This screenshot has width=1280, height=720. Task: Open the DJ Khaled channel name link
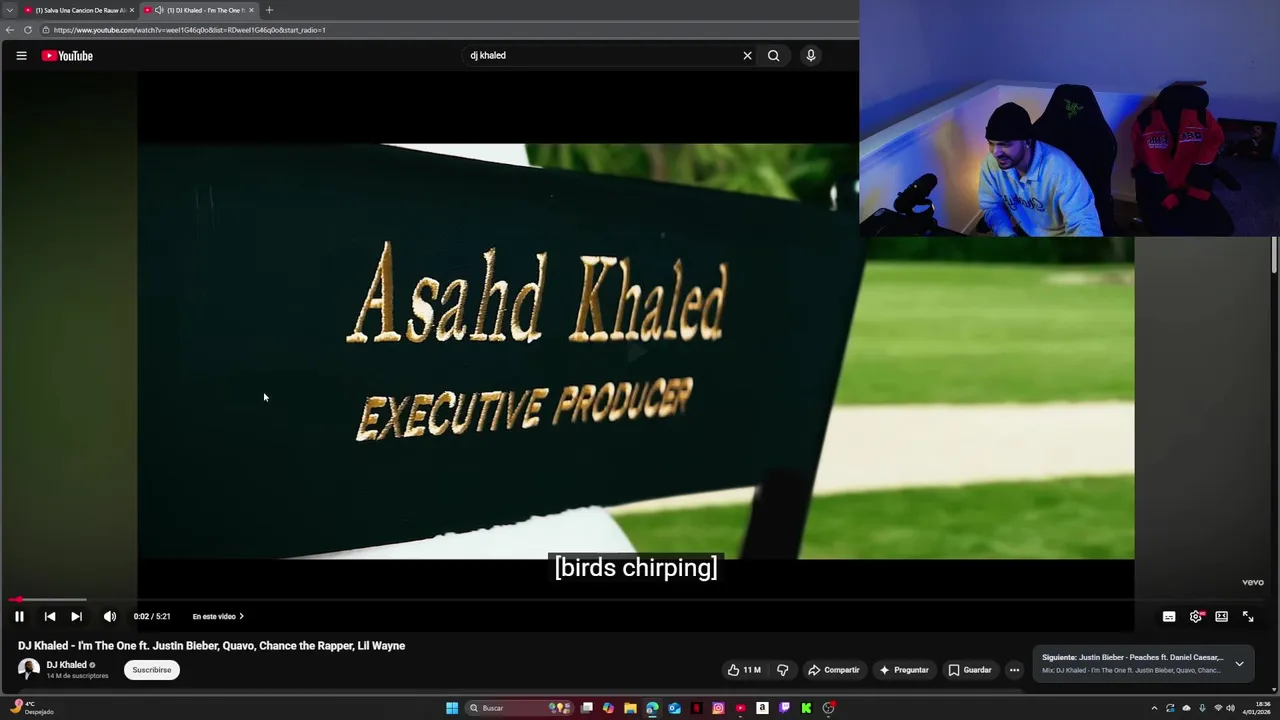click(66, 665)
